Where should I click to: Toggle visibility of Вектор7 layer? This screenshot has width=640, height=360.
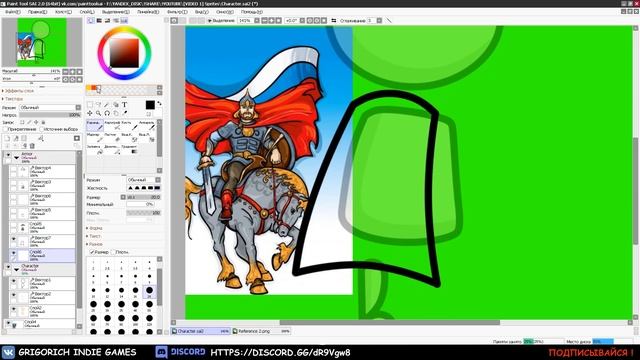[x=13, y=239]
